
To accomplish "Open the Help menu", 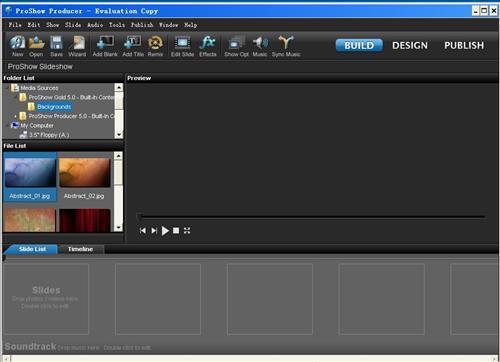I will 191,25.
